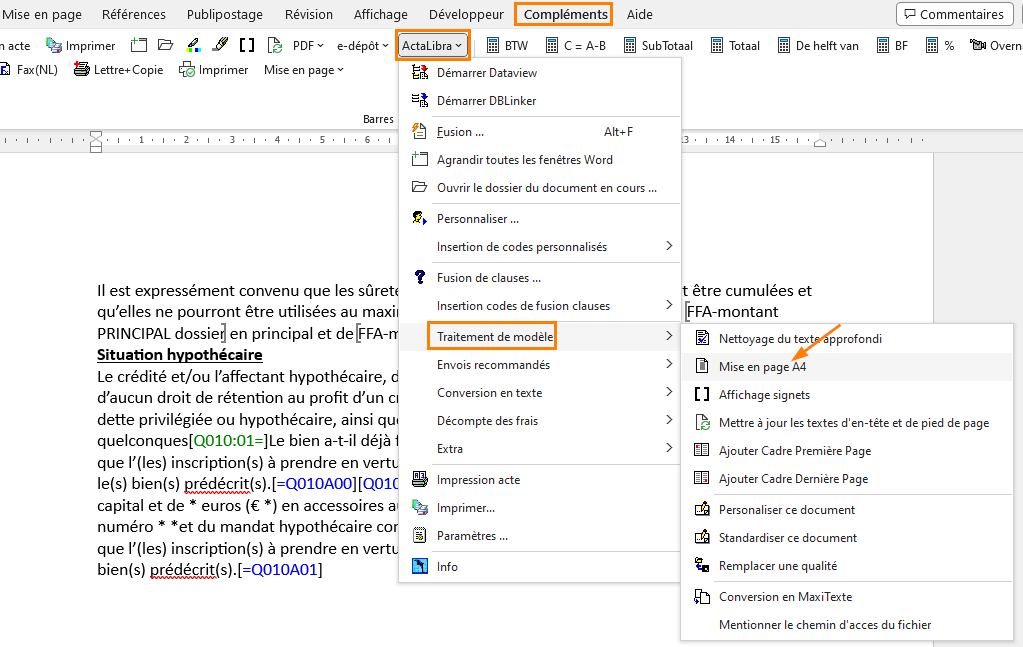Expand Insertion codes de fusion clauses submenu
Viewport: 1023px width, 647px height.
(540, 305)
